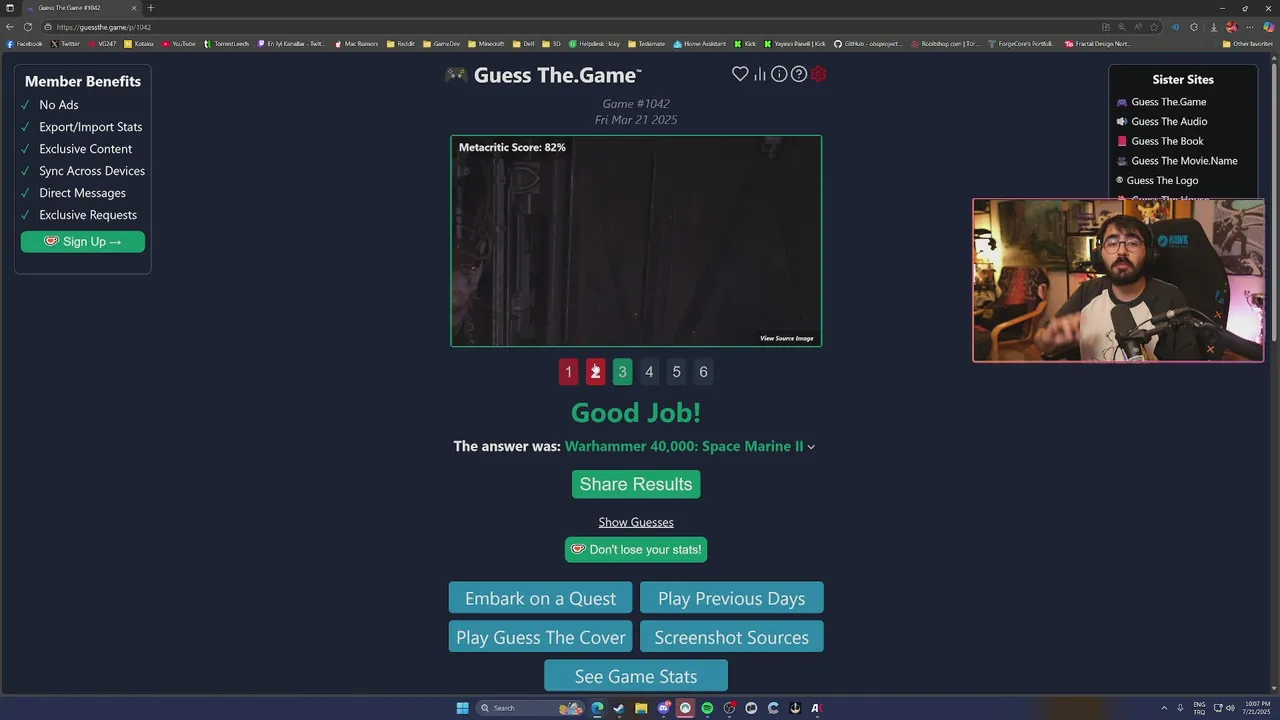Select screenshot number 3
The image size is (1280, 720).
622,372
